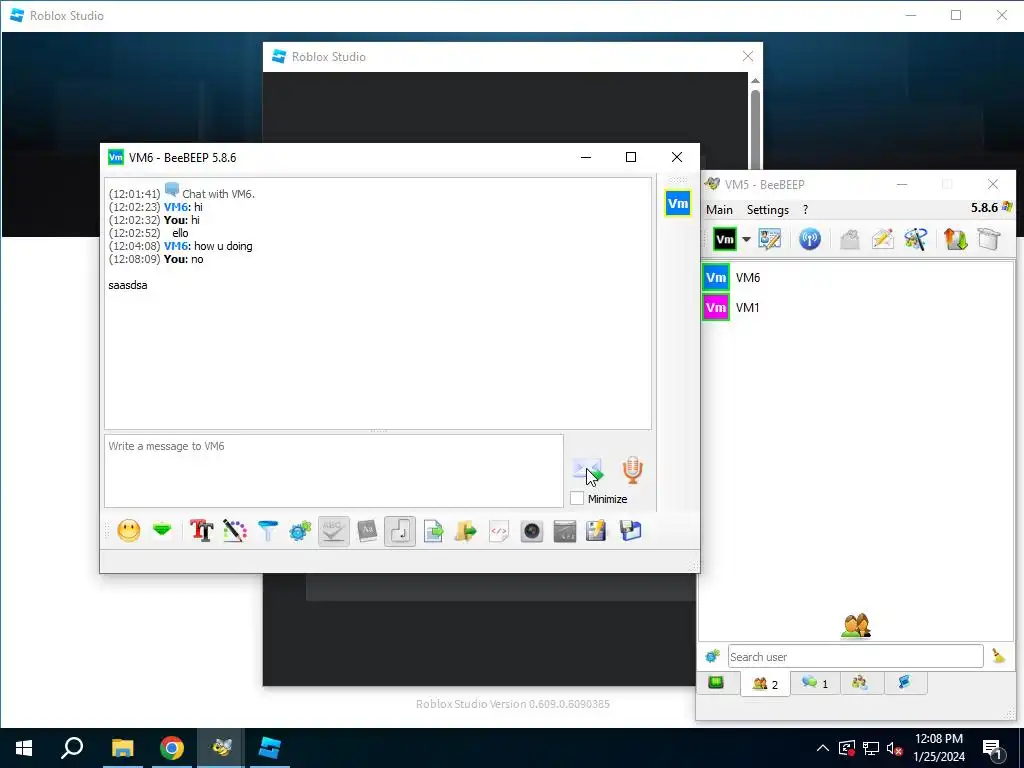
Task: Open the ? help menu
Action: [x=805, y=210]
